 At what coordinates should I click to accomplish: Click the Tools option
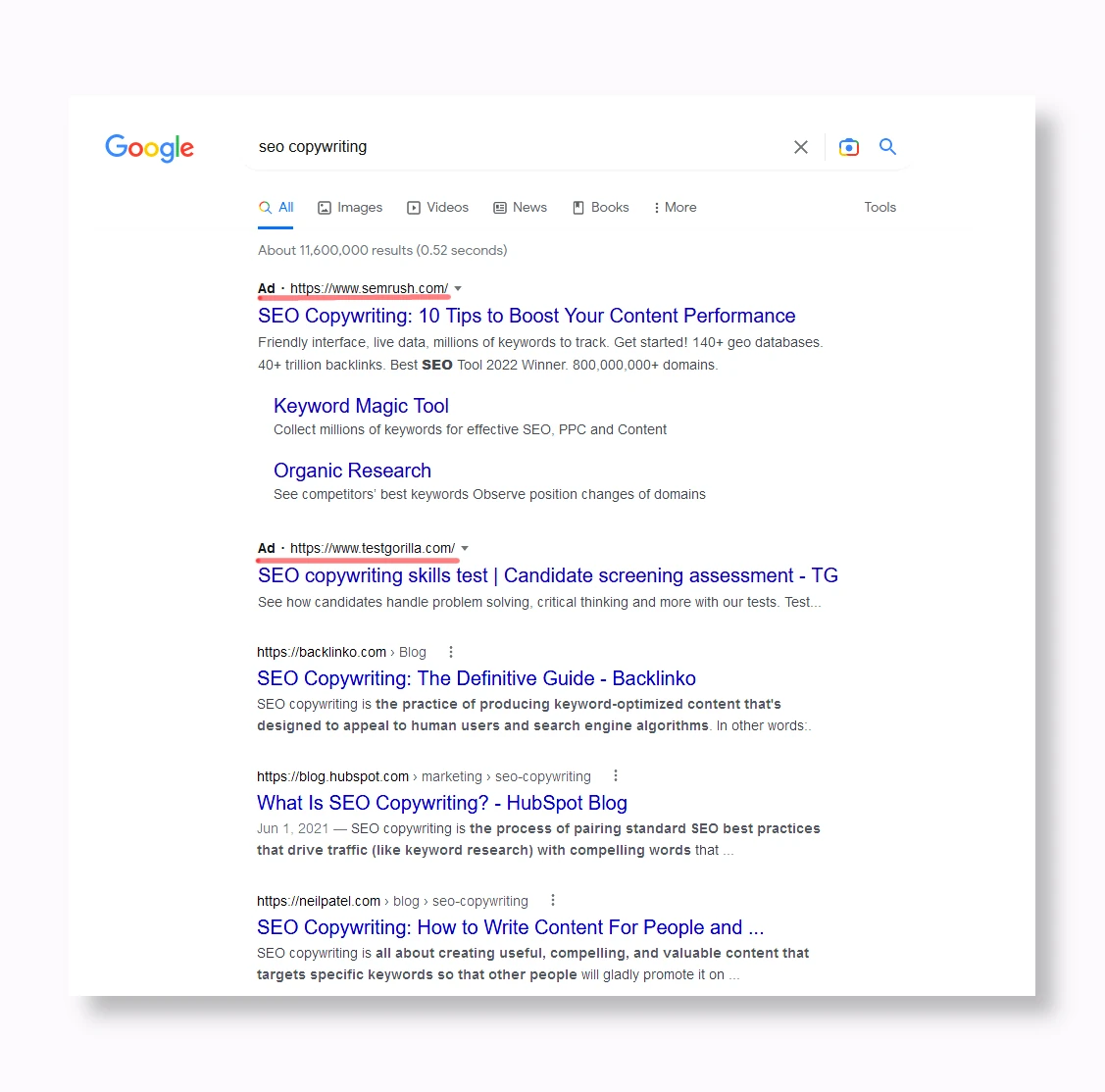pos(879,207)
